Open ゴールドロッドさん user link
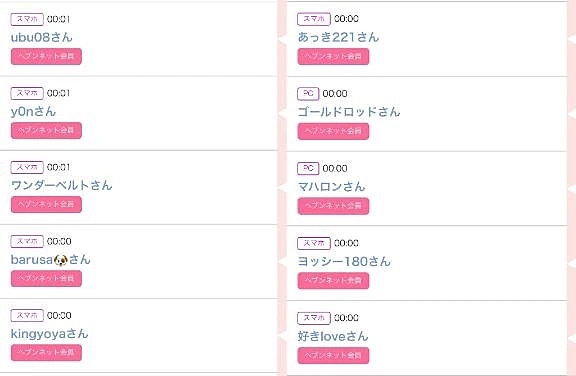 (349, 112)
